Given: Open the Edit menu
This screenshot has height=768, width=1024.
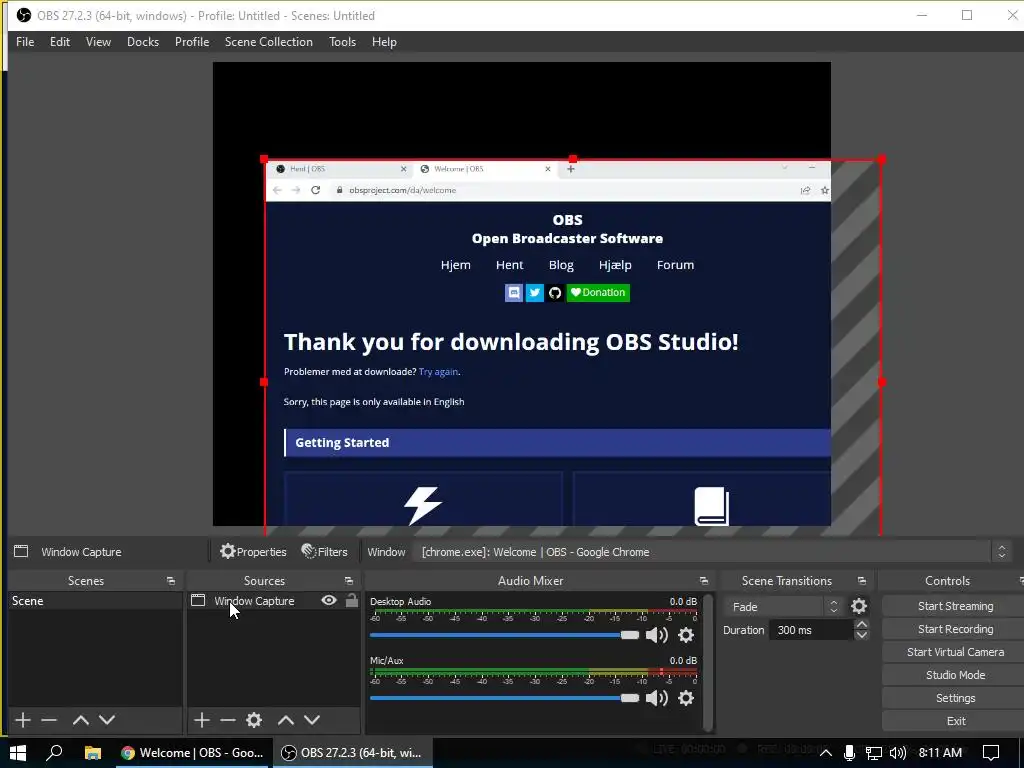Looking at the screenshot, I should click(59, 42).
